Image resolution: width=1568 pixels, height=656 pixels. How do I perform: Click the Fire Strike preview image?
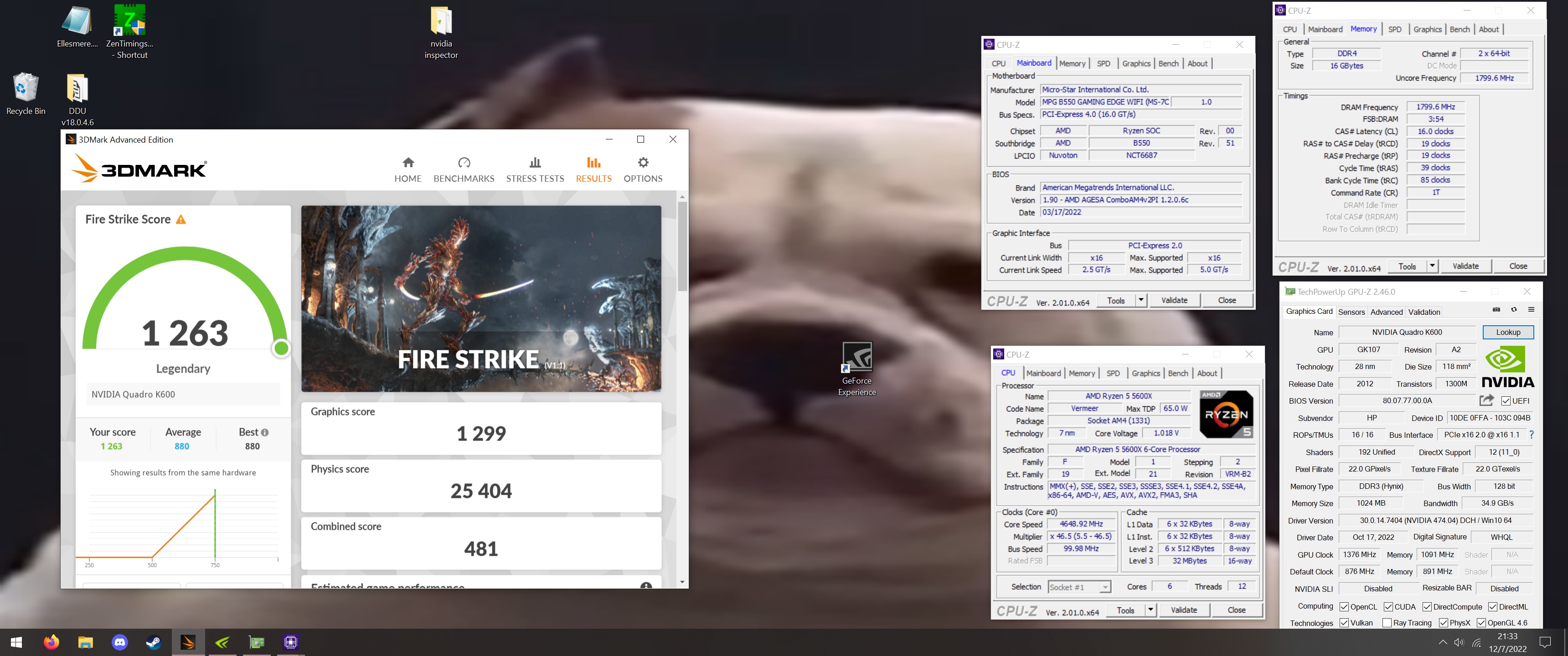coord(481,298)
